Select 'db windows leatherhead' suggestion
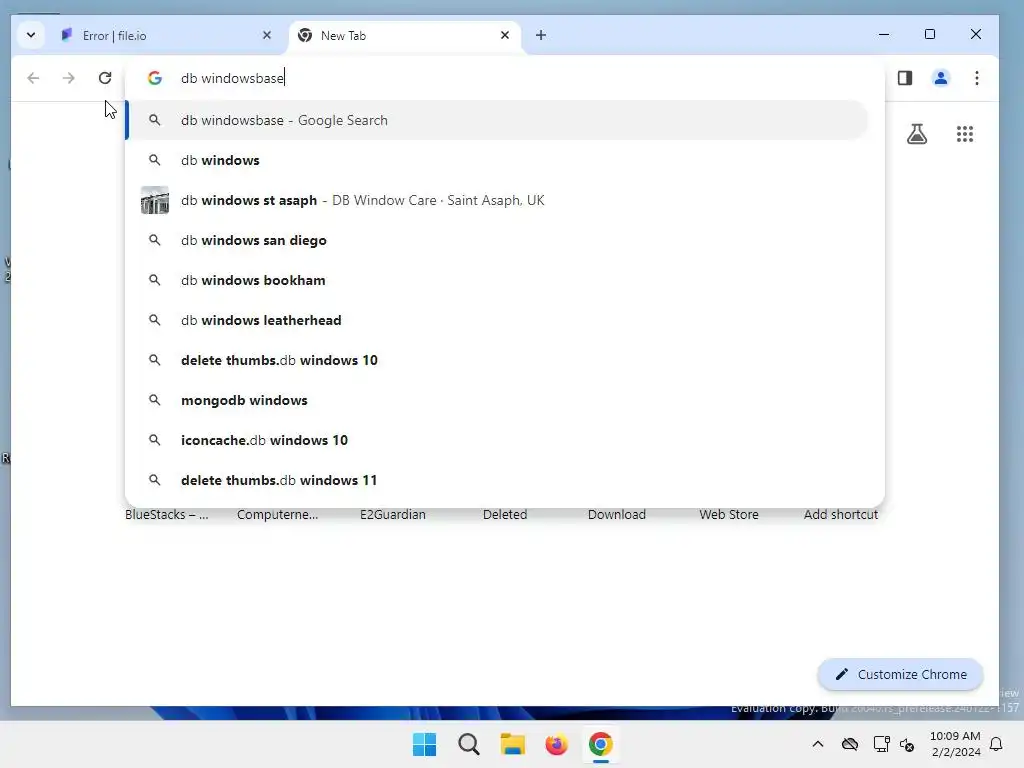1024x768 pixels. tap(498, 320)
